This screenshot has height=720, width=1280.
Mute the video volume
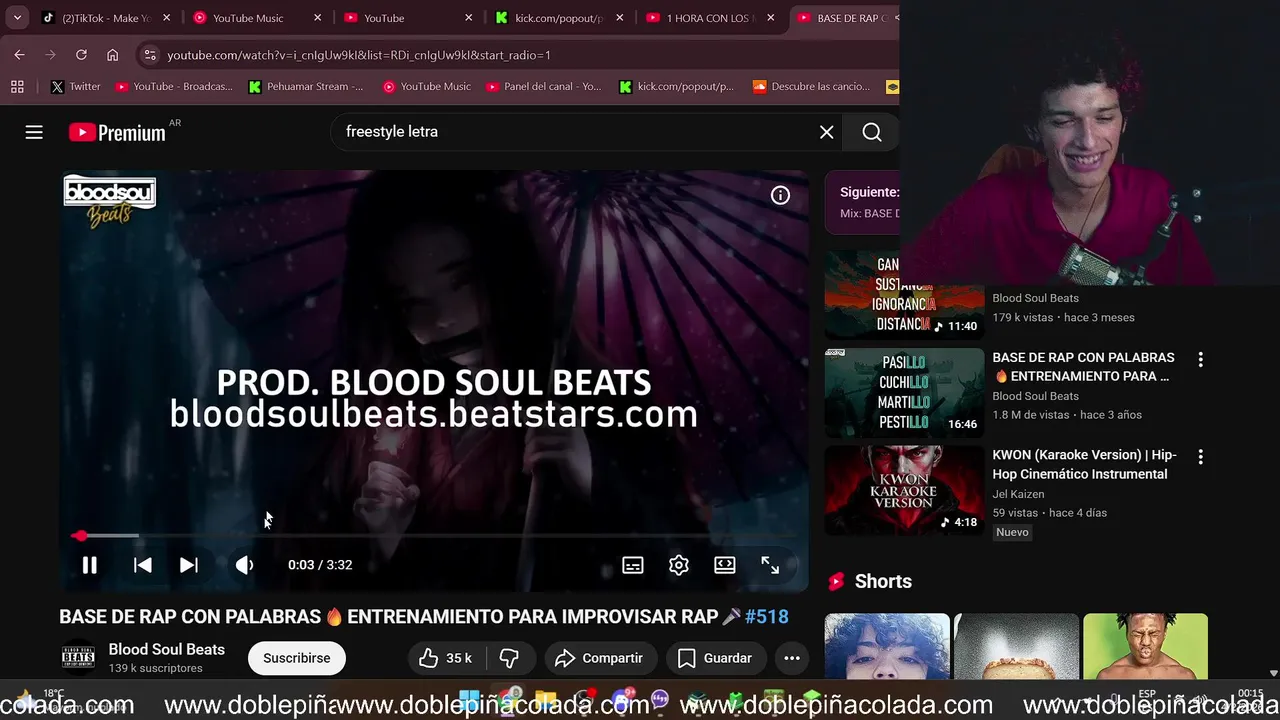pyautogui.click(x=244, y=565)
